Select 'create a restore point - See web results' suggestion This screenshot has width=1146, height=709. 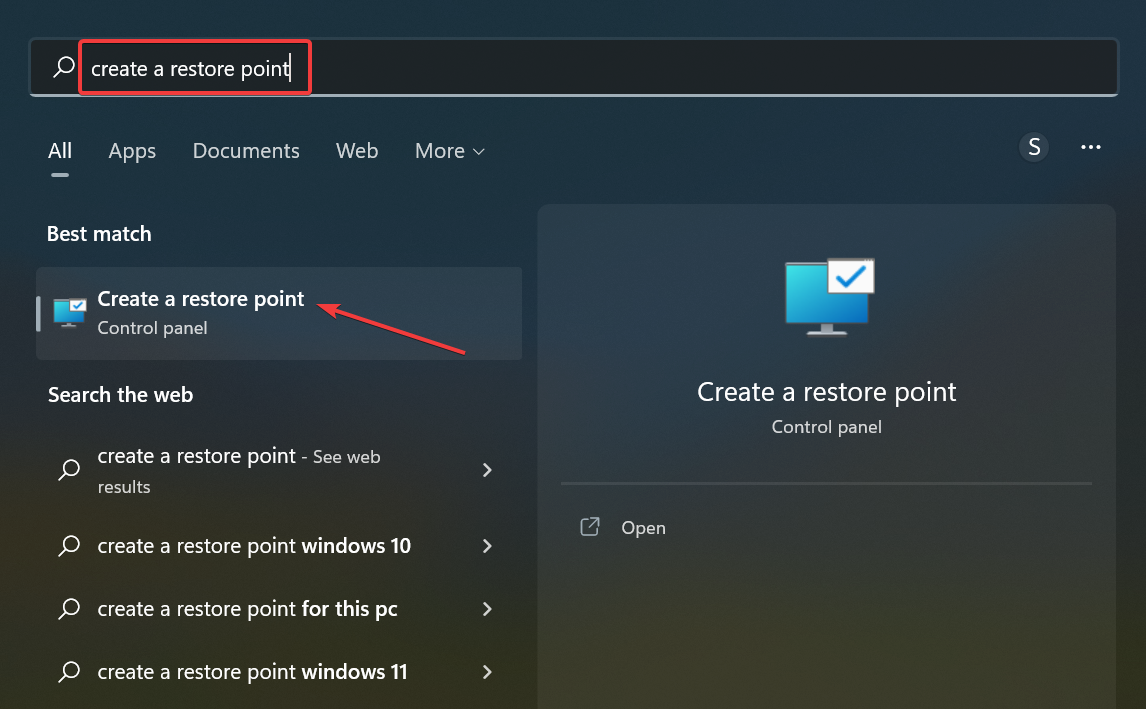(x=279, y=470)
